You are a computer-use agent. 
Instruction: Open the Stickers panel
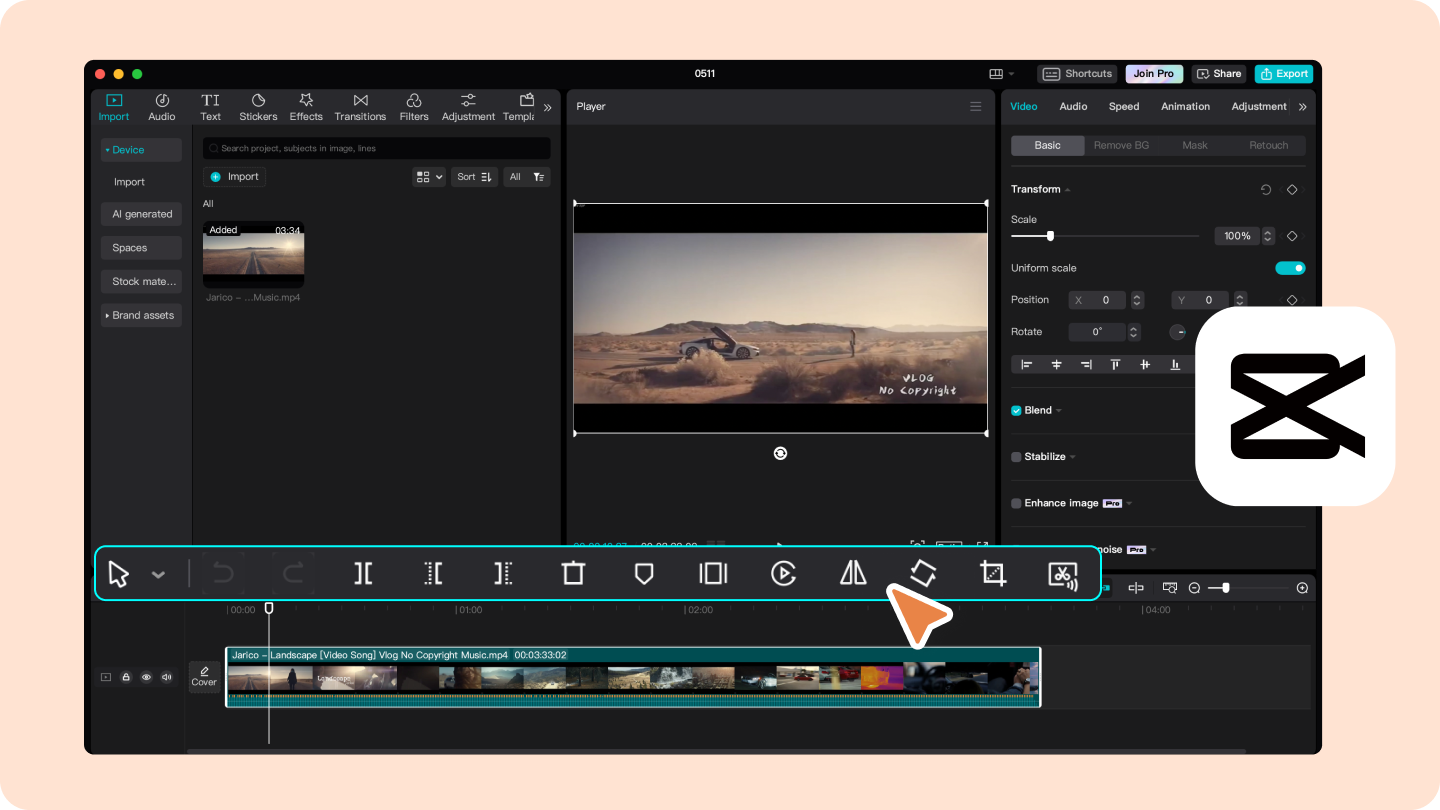coord(258,106)
